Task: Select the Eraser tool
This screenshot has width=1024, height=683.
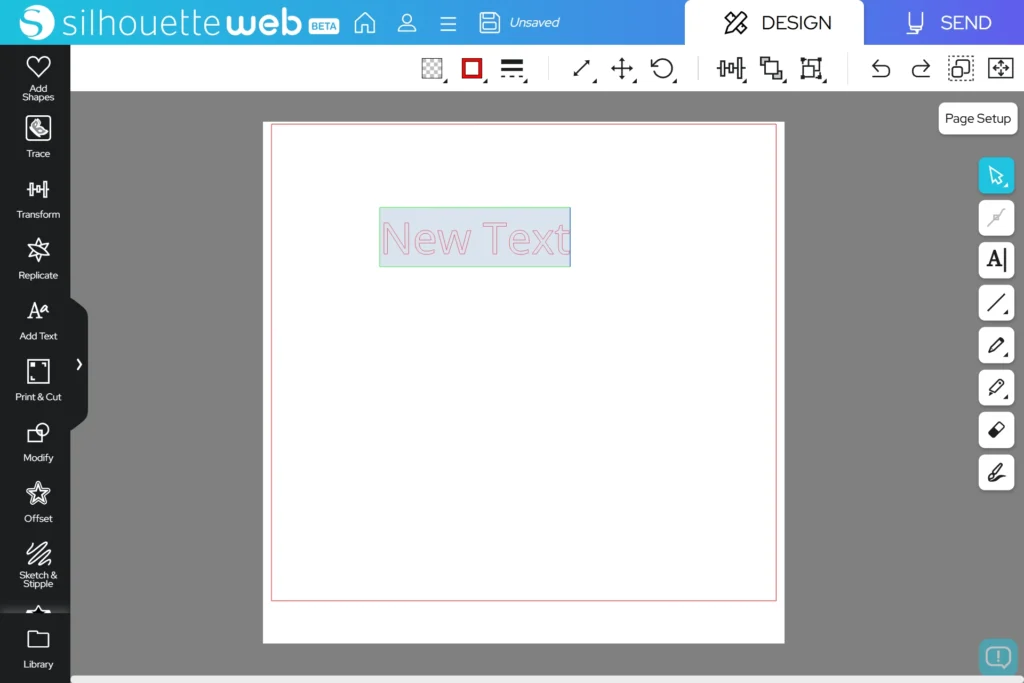Action: [996, 430]
